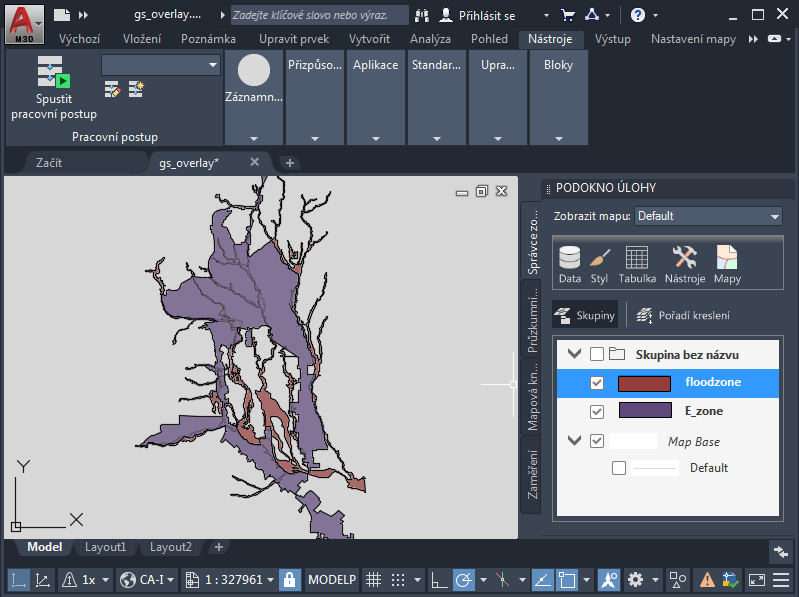Toggle the grid display in status bar

374,580
